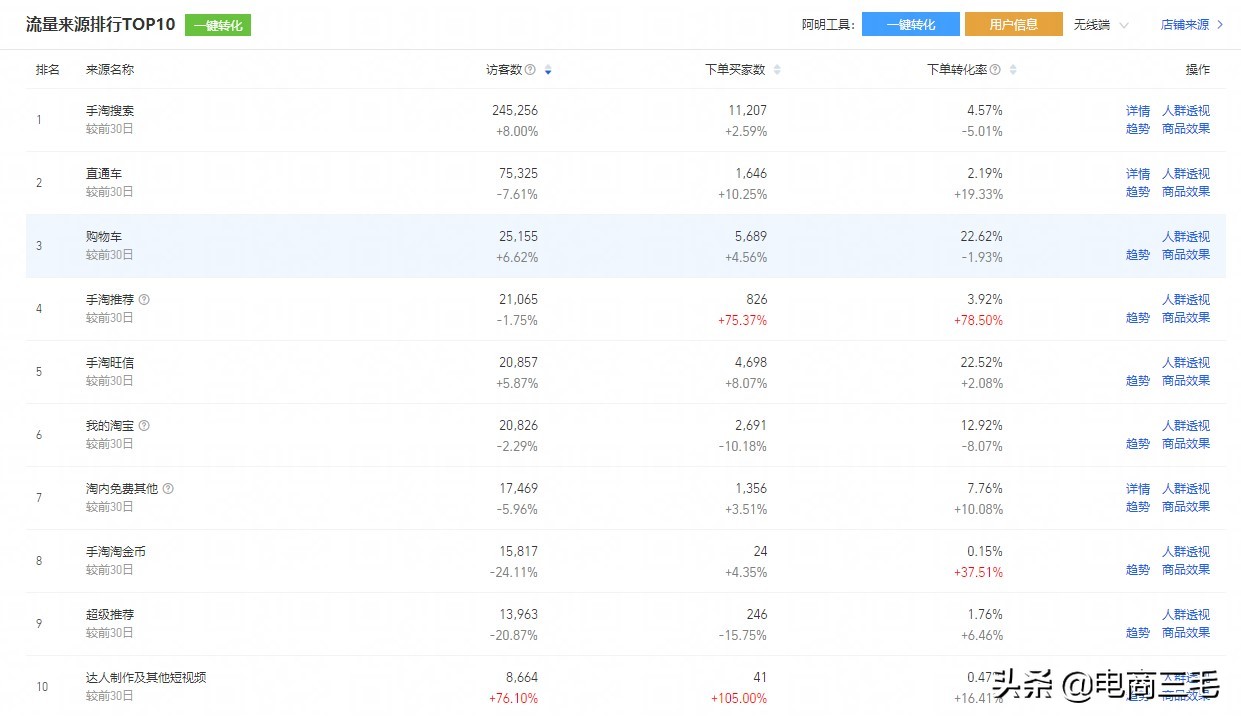Viewport: 1241px width, 722px height.
Task: Click the red +37.51% change value
Action: (977, 573)
